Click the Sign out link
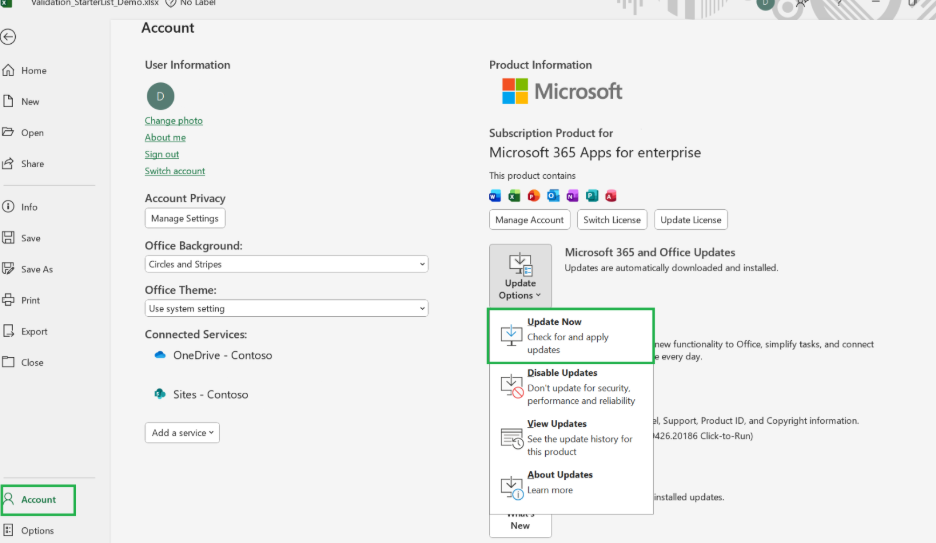The width and height of the screenshot is (936, 543). click(162, 154)
